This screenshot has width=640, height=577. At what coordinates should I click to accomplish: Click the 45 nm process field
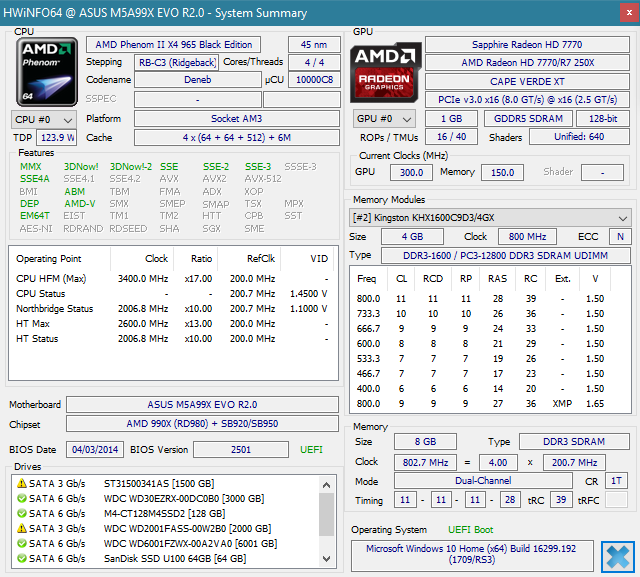point(314,44)
